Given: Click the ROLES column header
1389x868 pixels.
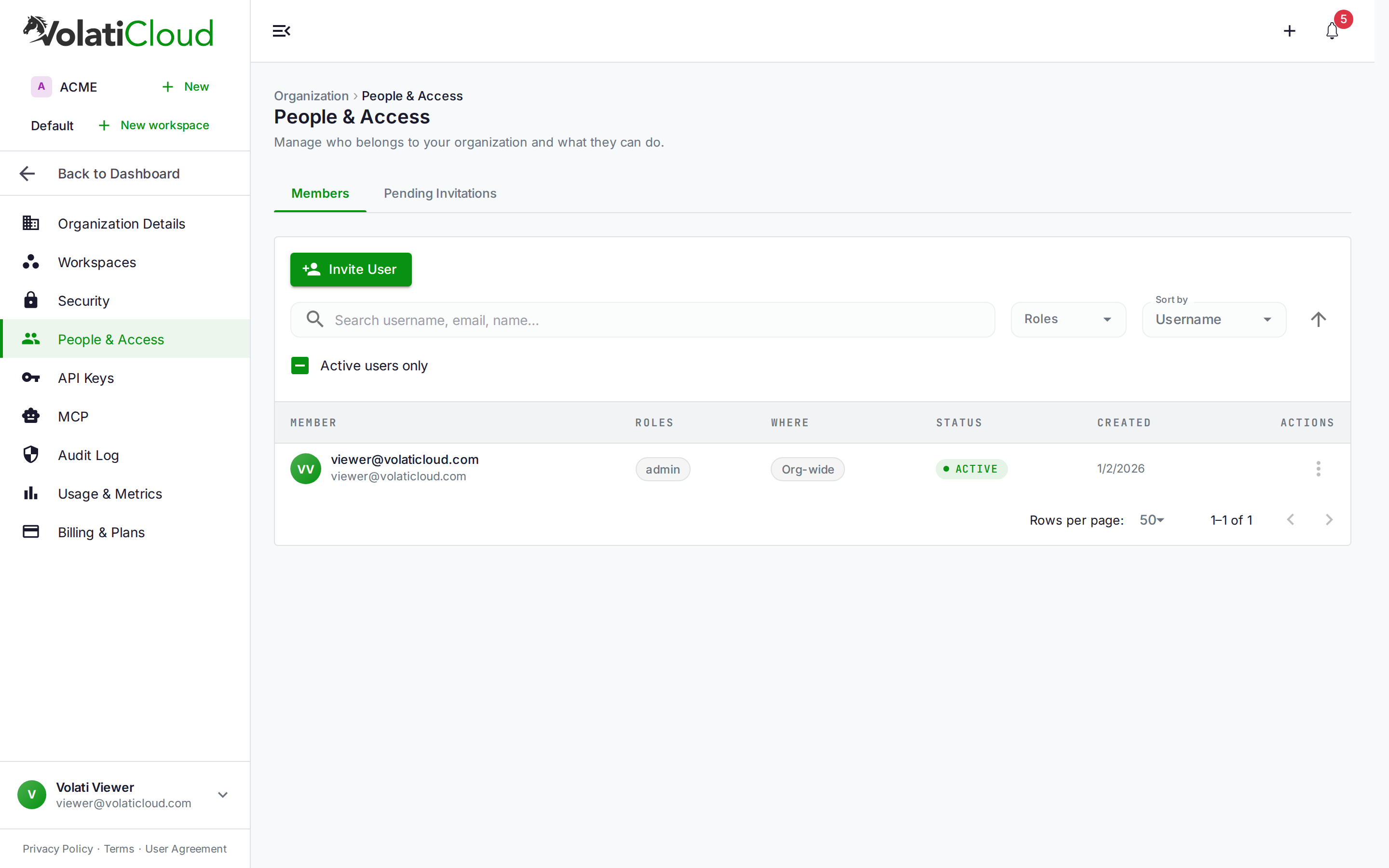Looking at the screenshot, I should pyautogui.click(x=654, y=422).
